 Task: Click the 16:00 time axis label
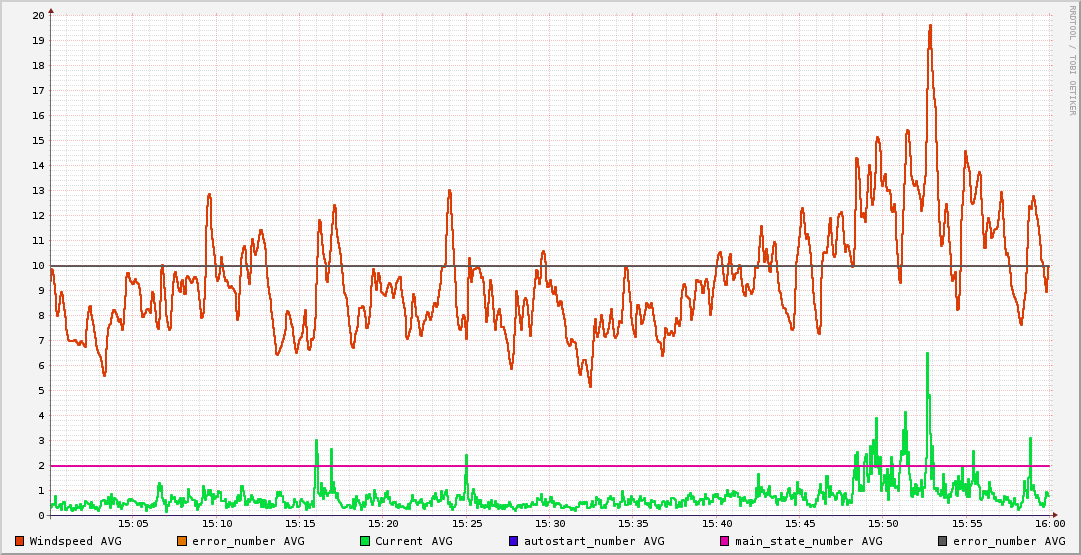tap(1049, 524)
